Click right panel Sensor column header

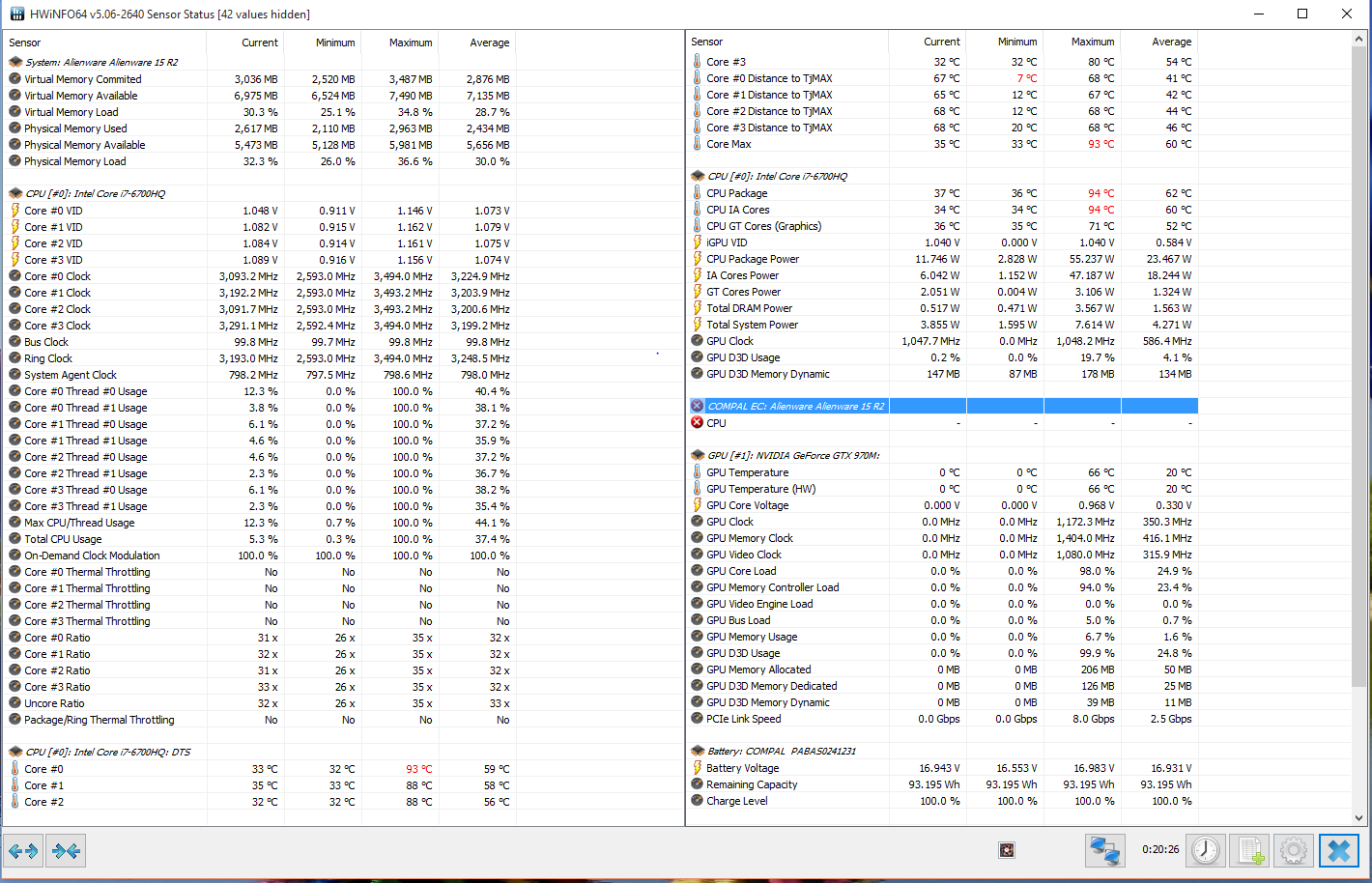tap(788, 42)
